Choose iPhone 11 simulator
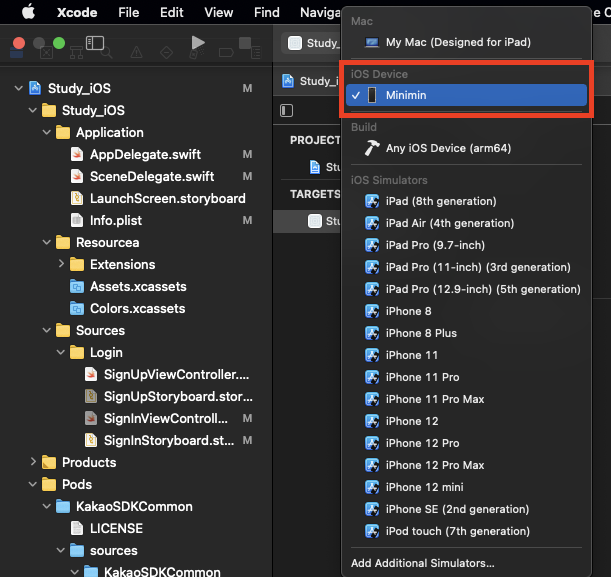The width and height of the screenshot is (611, 577). [x=466, y=355]
